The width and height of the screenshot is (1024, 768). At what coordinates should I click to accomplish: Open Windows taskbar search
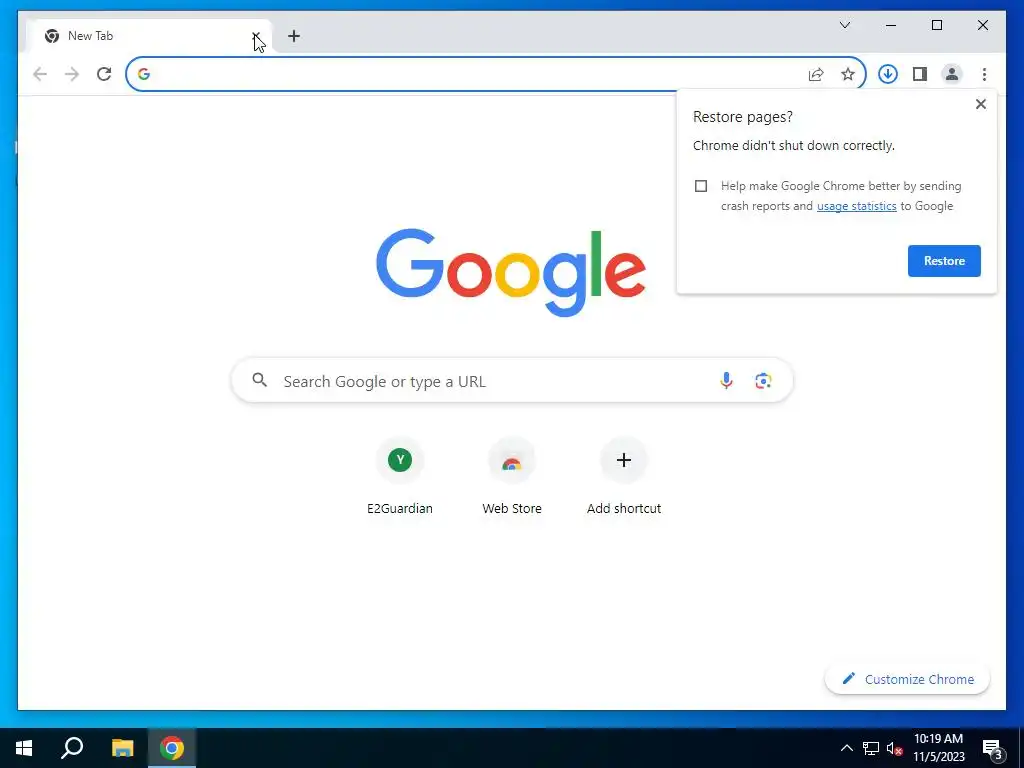pyautogui.click(x=72, y=748)
